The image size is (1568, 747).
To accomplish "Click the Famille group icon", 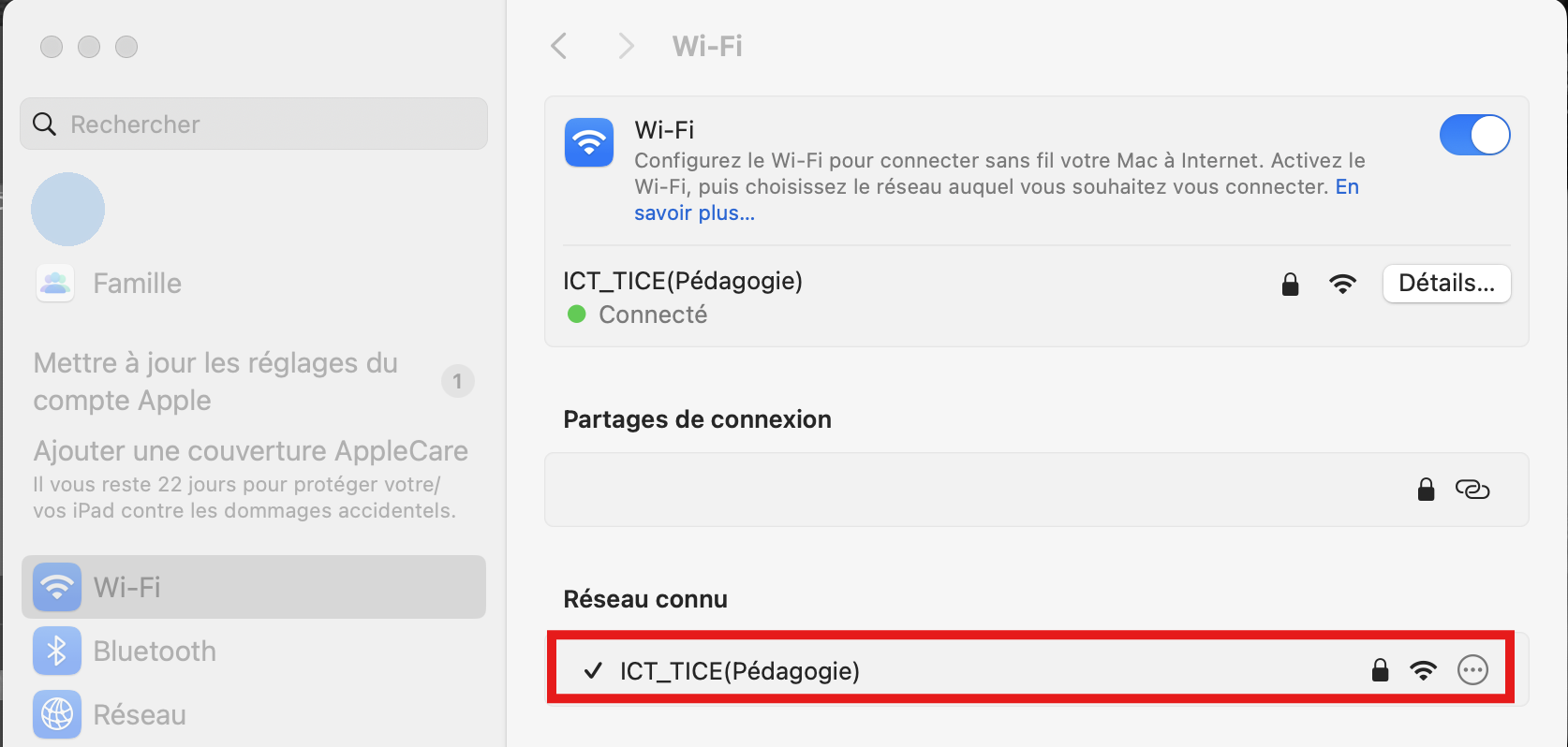I will [54, 283].
